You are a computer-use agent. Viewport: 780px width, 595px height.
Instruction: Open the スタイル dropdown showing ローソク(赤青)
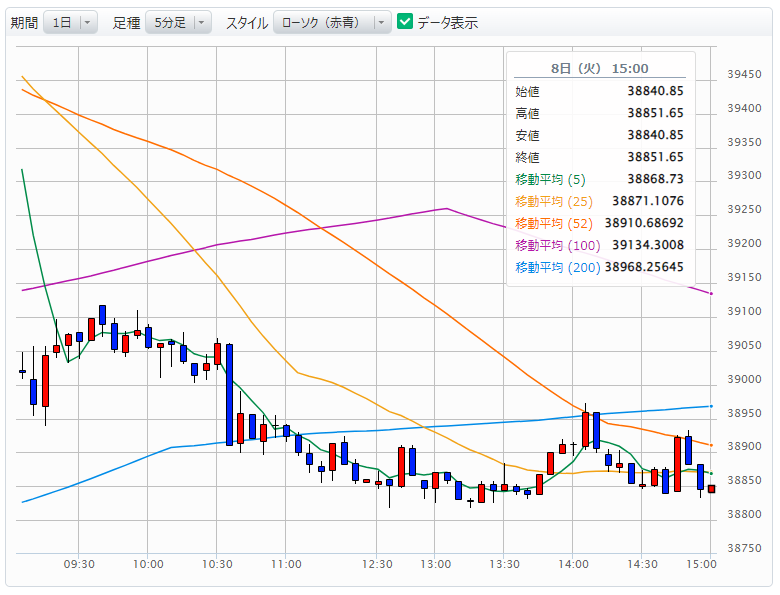click(x=331, y=22)
